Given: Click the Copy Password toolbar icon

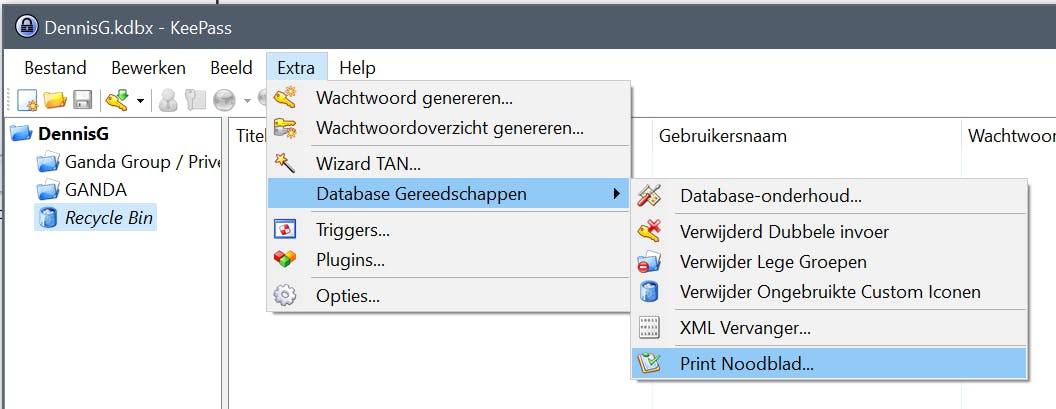Looking at the screenshot, I should (x=195, y=99).
